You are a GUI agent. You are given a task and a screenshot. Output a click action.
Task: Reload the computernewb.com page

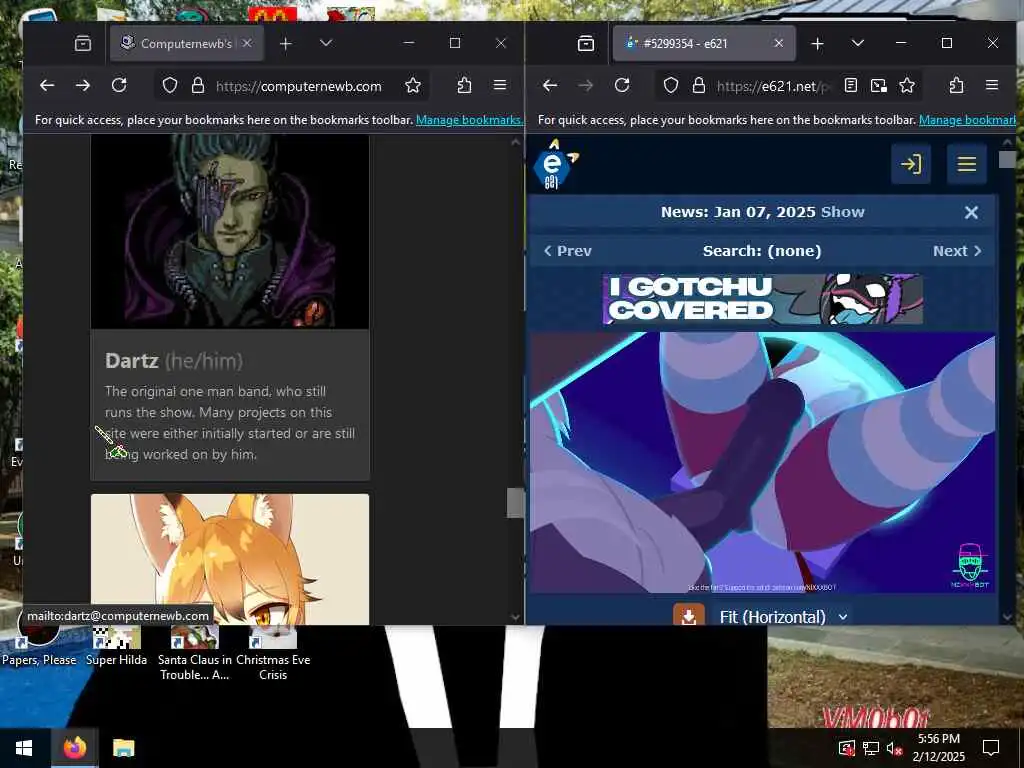(119, 85)
